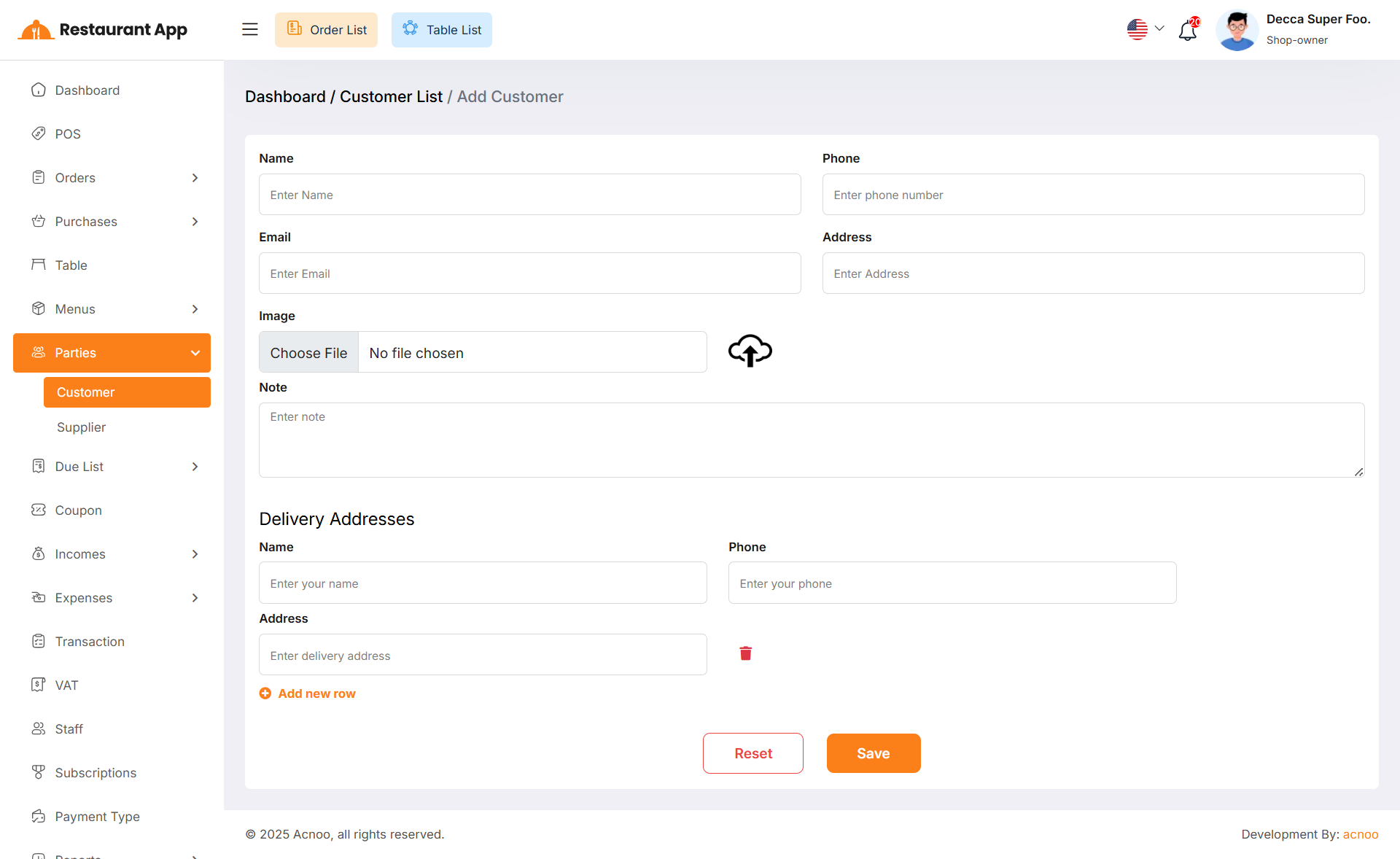
Task: Open the language flag dropdown
Action: (x=1145, y=29)
